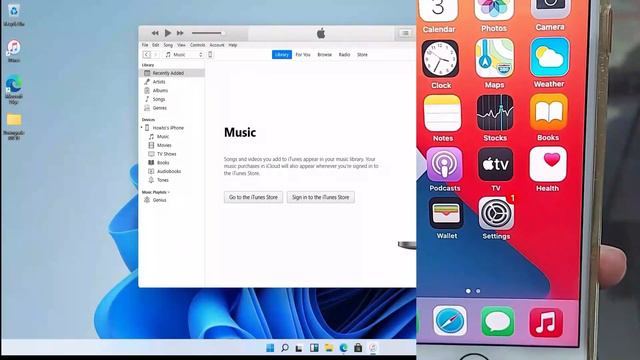Tap the Podcasts app on the iPhone

point(444,164)
